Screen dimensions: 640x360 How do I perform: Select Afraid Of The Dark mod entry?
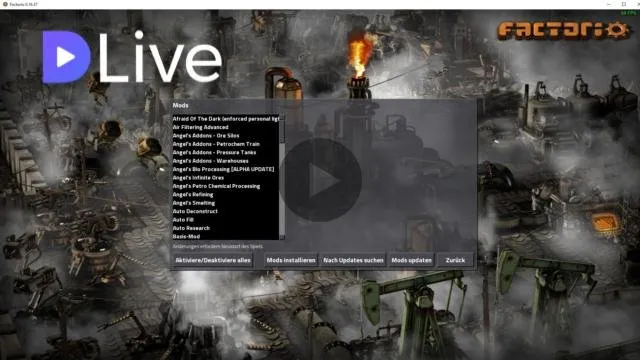click(226, 119)
